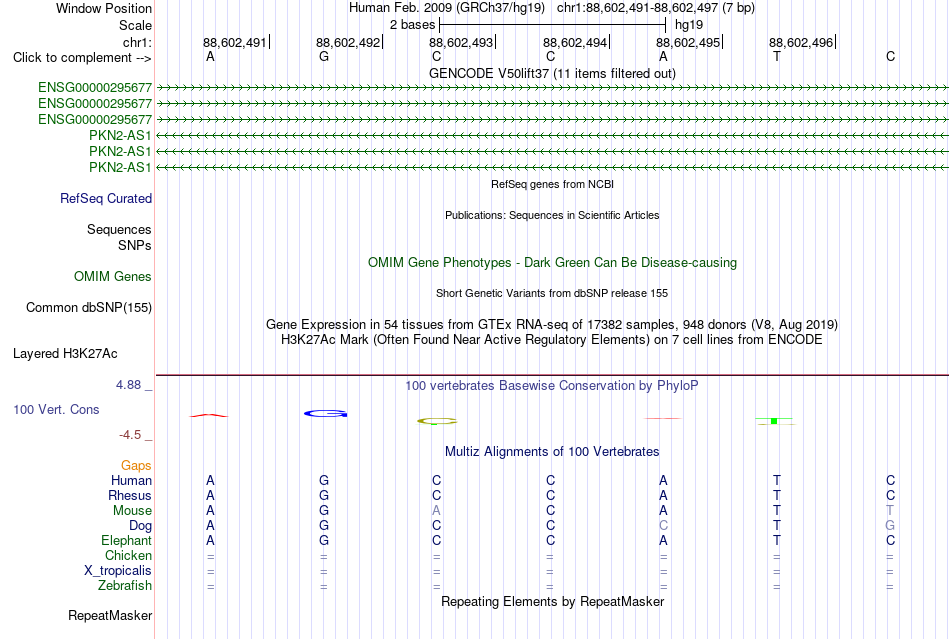The image size is (950, 639).
Task: Click the chr1: base position label
Action: pos(137,42)
